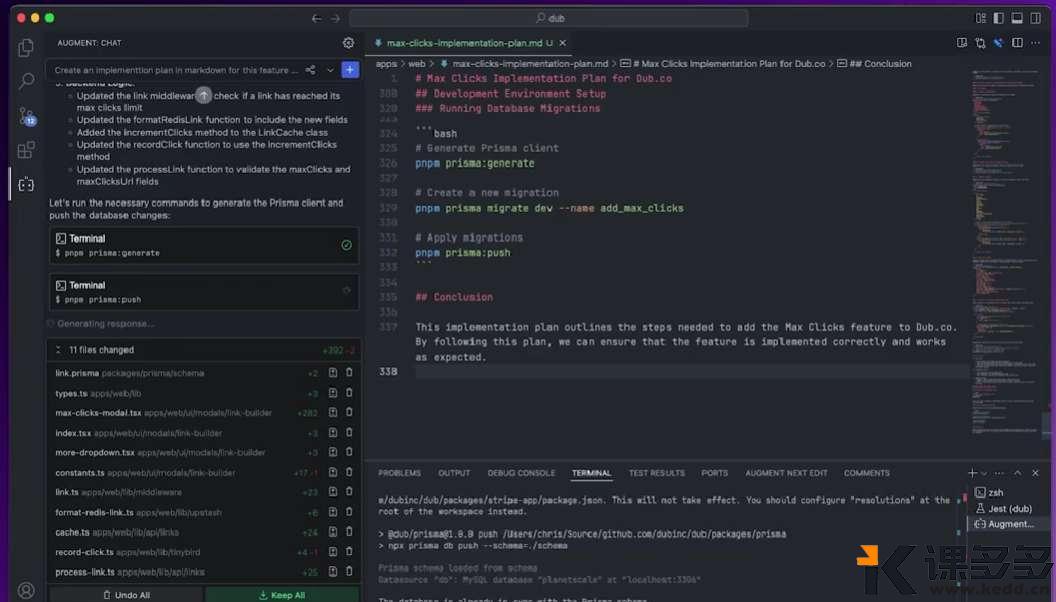The width and height of the screenshot is (1056, 602).
Task: Create a new terminal with plus
Action: point(972,473)
